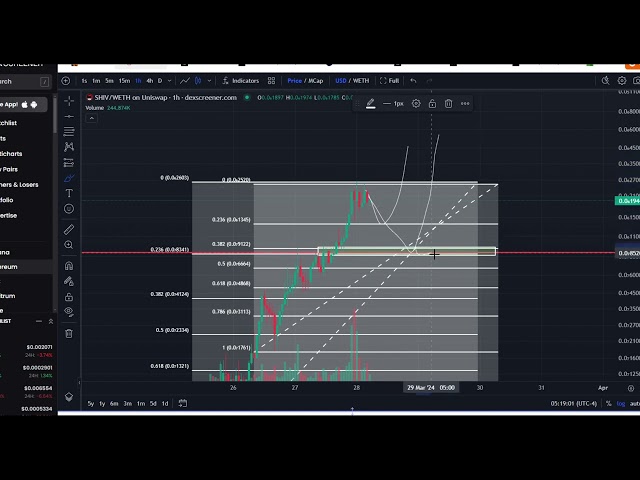Open drawing settings gear in floating toolbar
Image resolution: width=640 pixels, height=480 pixels.
click(416, 103)
